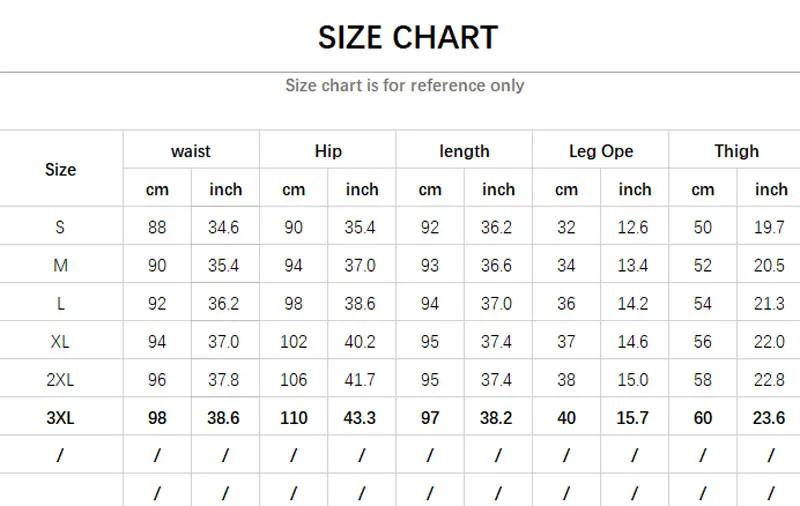Screen dimensions: 800x506
Task: Select the 38.2 inch length value
Action: click(x=496, y=417)
